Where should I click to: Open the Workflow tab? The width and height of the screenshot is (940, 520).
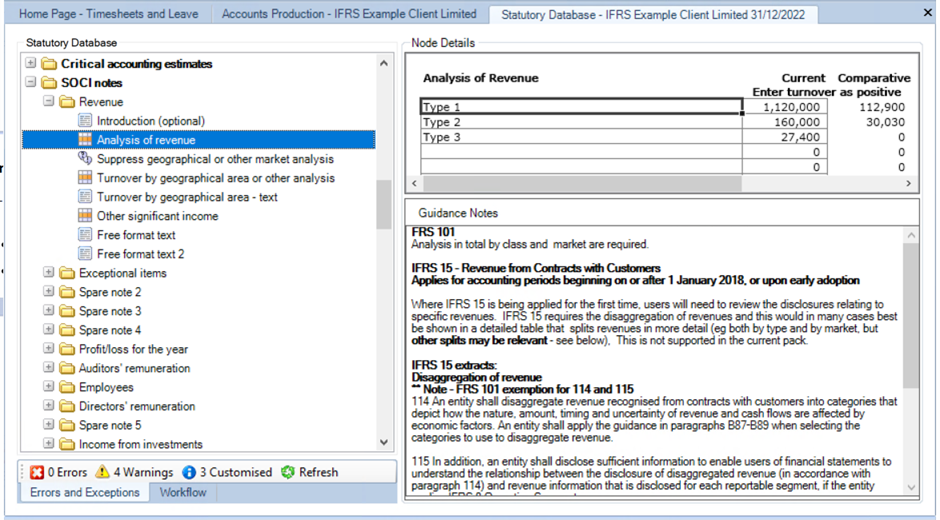pyautogui.click(x=183, y=492)
